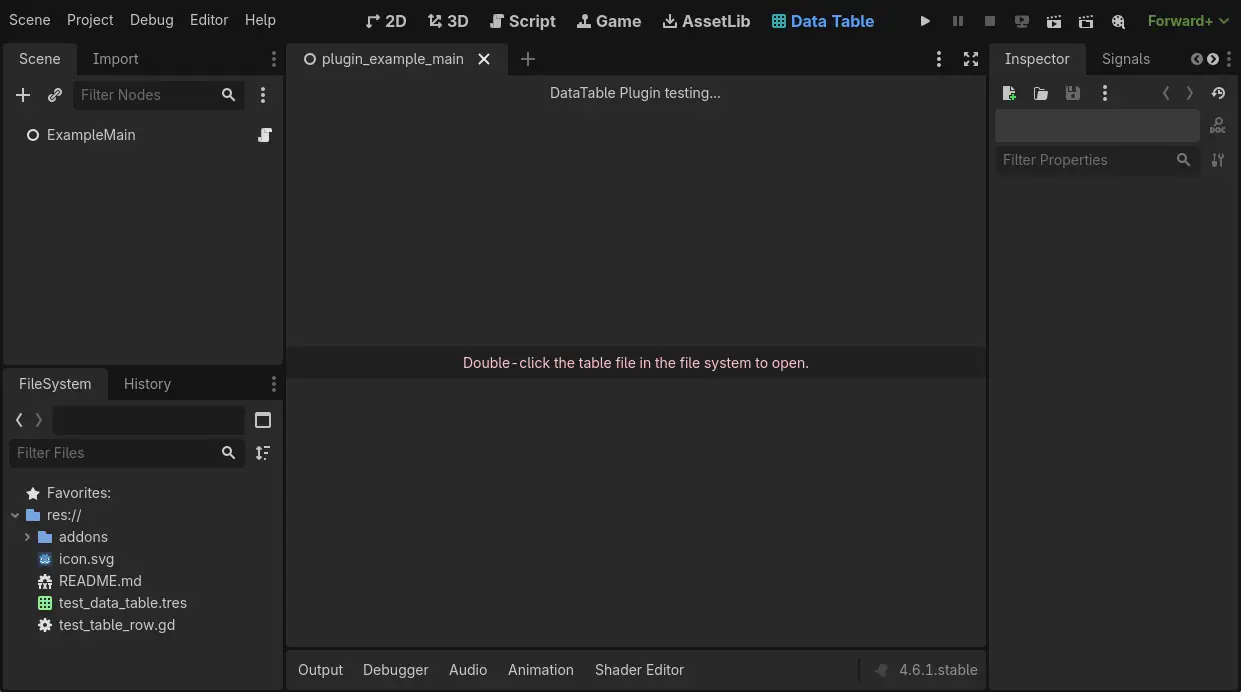1241x692 pixels.
Task: Save the current resource with the save icon
Action: click(x=1073, y=93)
